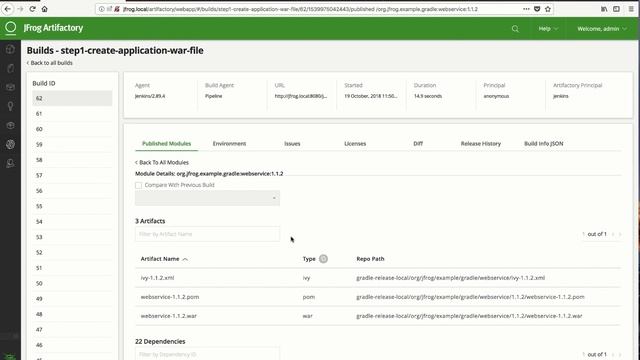Click browser back arrow
Image resolution: width=640 pixels, height=360 pixels.
[8, 9]
